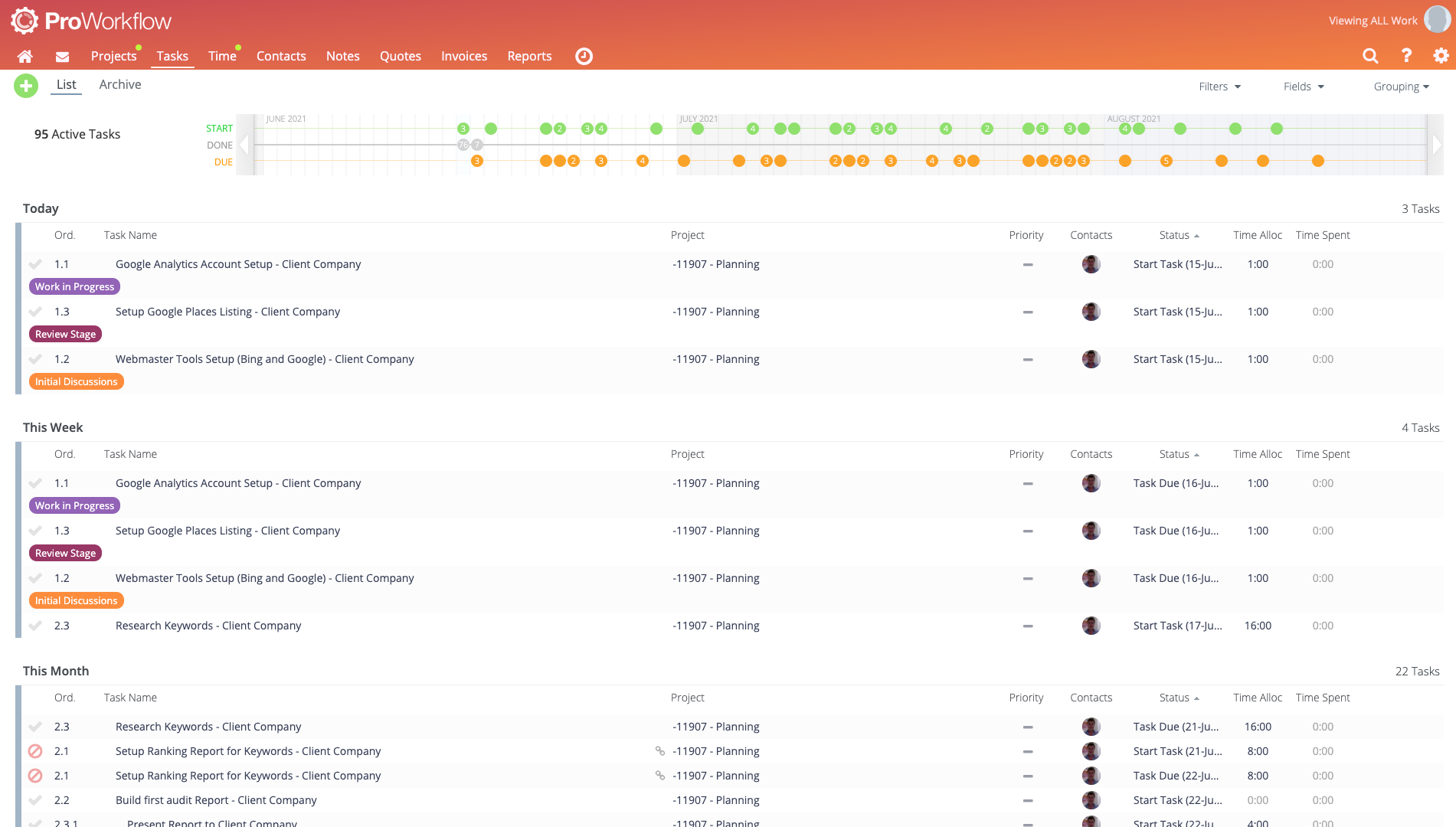This screenshot has width=1456, height=827.
Task: Select the List tab
Action: tap(67, 84)
